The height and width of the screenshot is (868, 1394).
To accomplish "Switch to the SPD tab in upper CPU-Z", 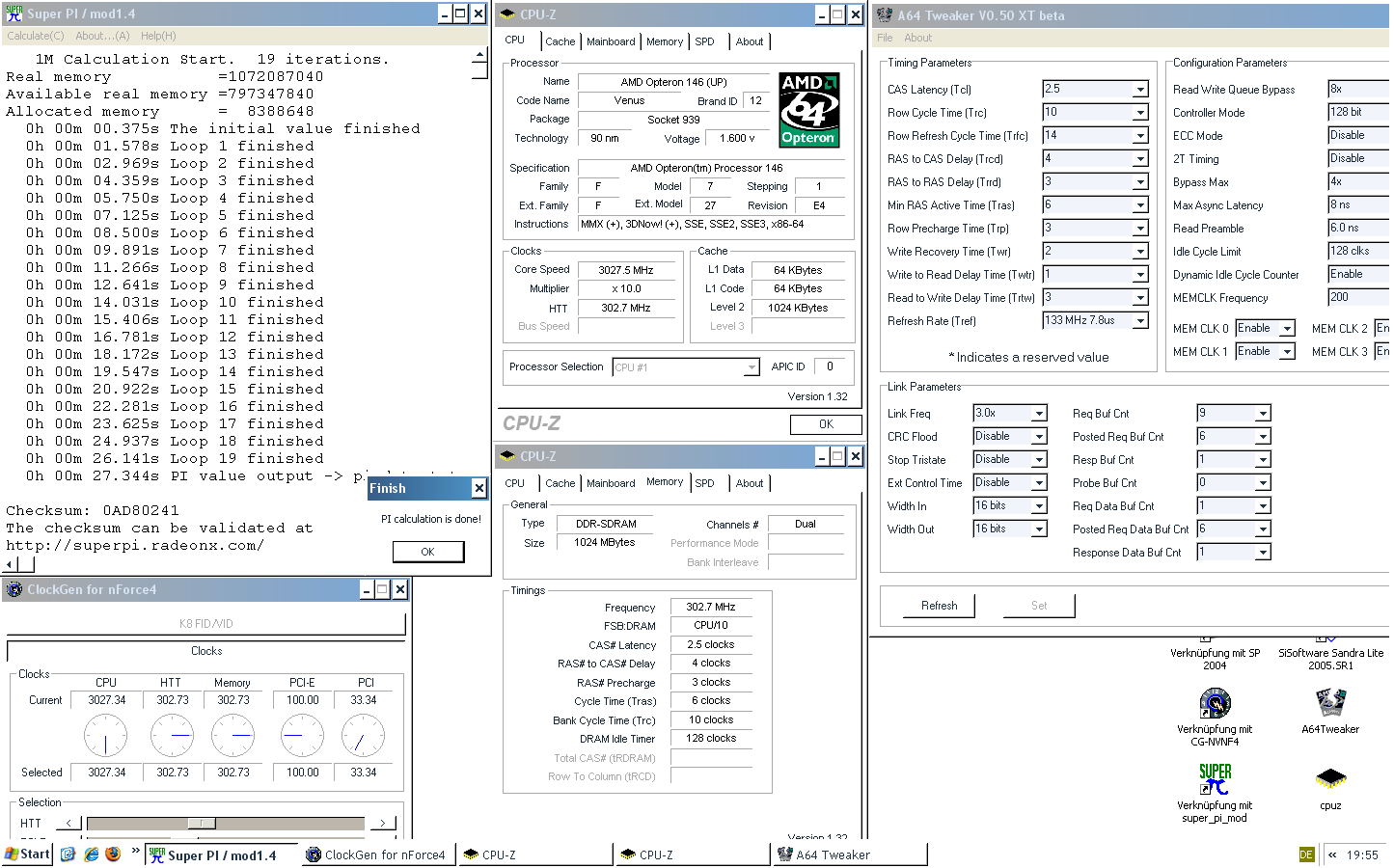I will (x=705, y=41).
